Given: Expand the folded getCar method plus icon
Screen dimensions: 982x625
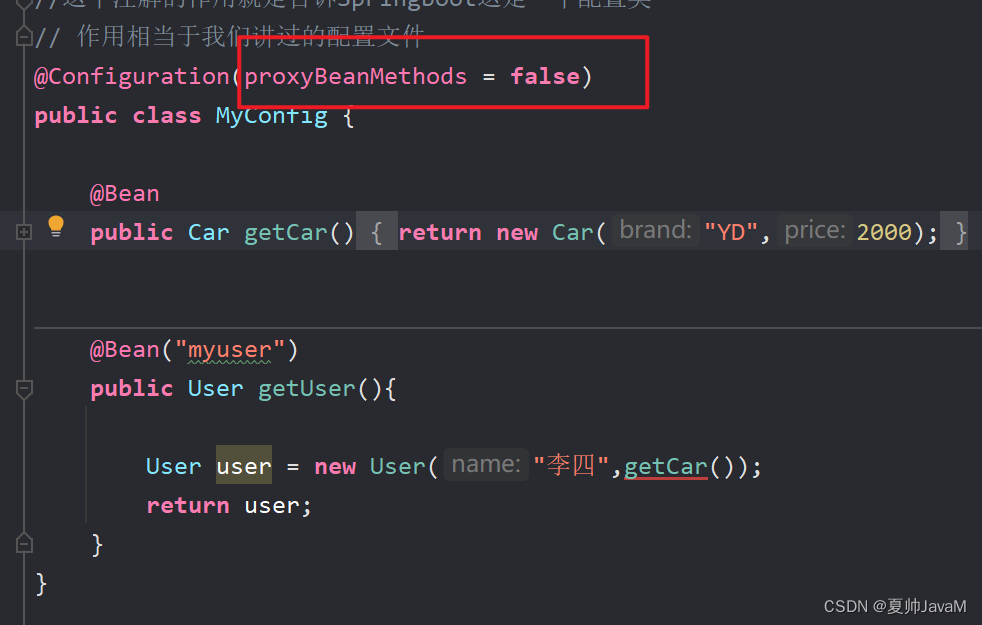Looking at the screenshot, I should 22,231.
